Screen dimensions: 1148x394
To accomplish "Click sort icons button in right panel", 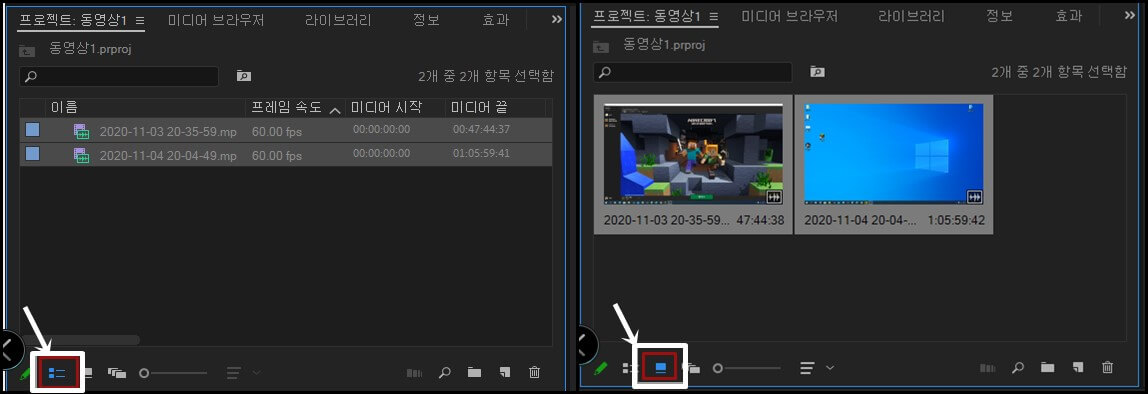I will [807, 368].
